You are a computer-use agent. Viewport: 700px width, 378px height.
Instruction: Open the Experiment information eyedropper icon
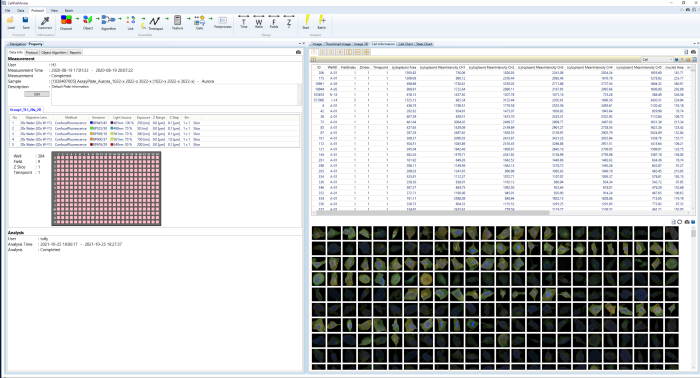pos(45,21)
